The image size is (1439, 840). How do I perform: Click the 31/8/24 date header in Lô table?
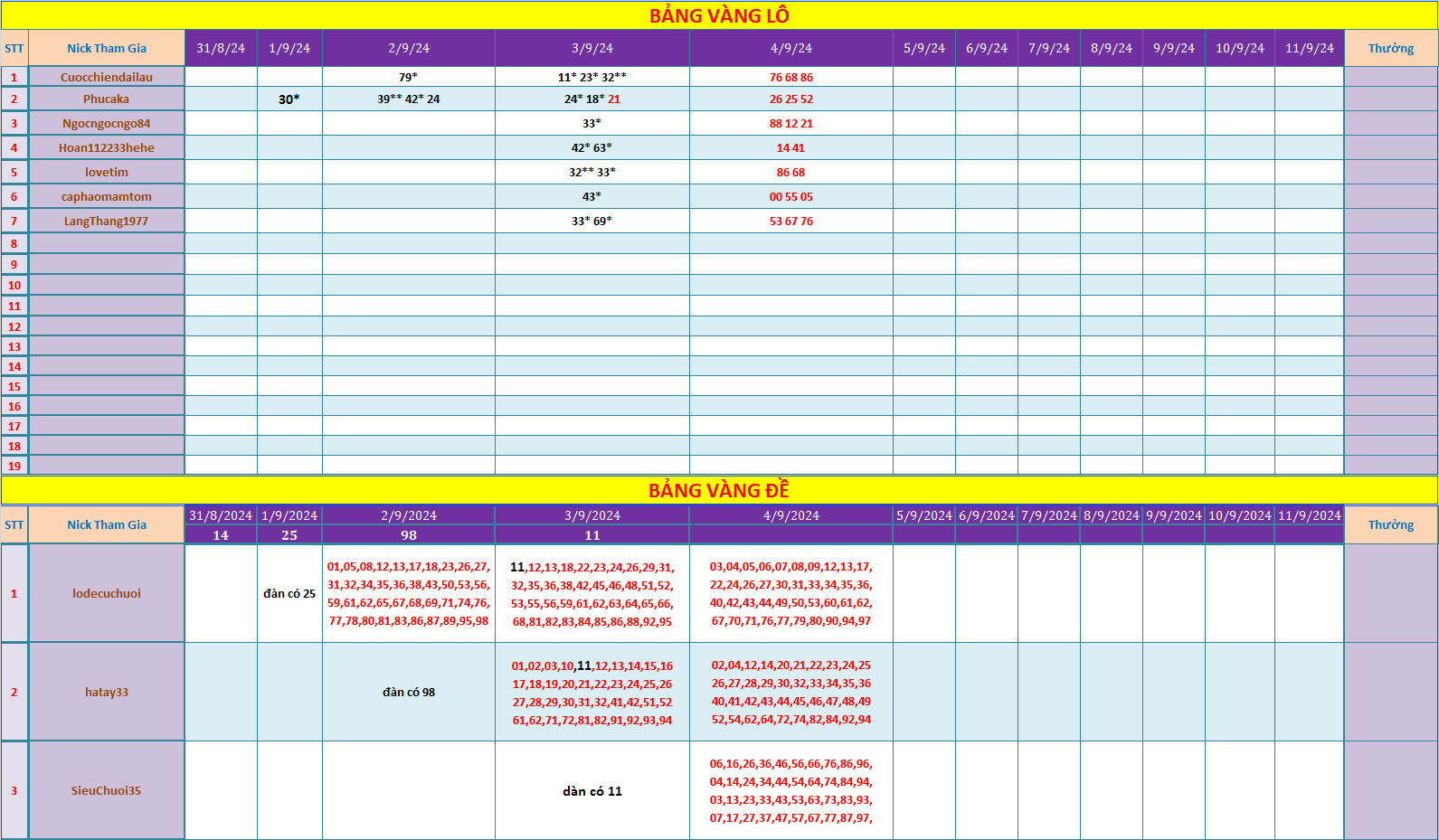(221, 48)
